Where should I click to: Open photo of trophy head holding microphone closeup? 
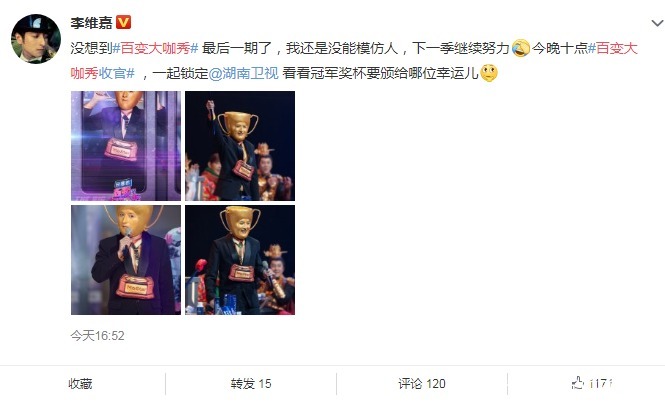click(x=126, y=260)
